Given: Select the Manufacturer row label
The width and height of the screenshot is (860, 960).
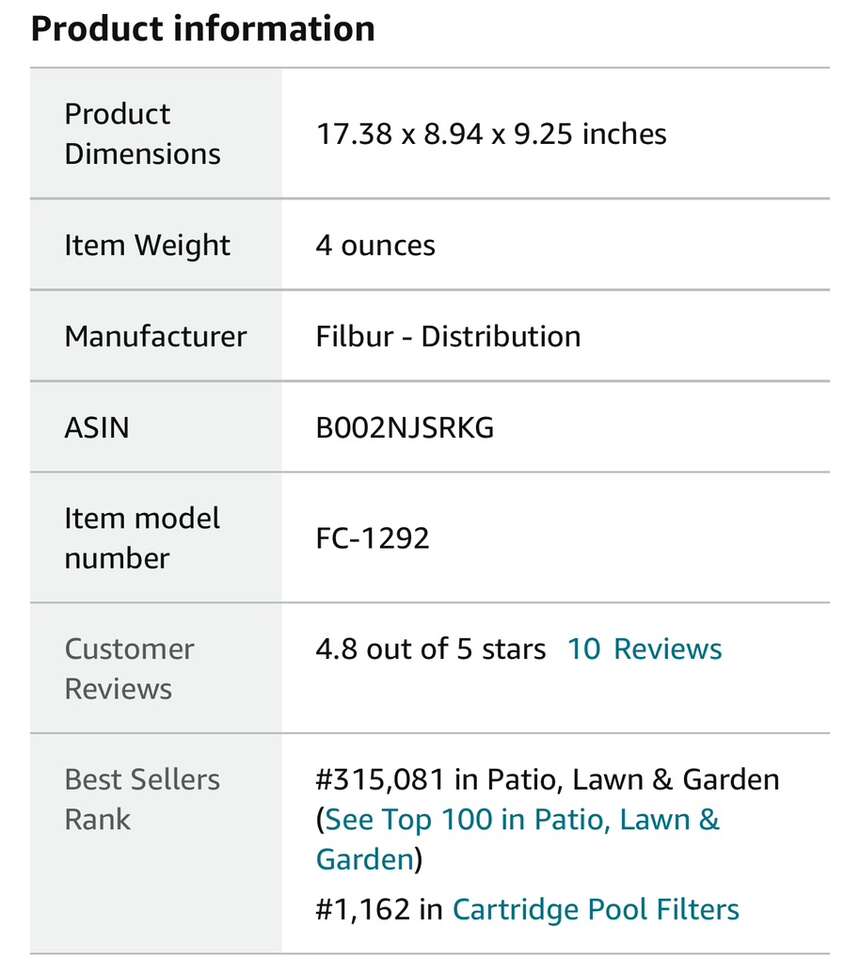Looking at the screenshot, I should [x=155, y=336].
